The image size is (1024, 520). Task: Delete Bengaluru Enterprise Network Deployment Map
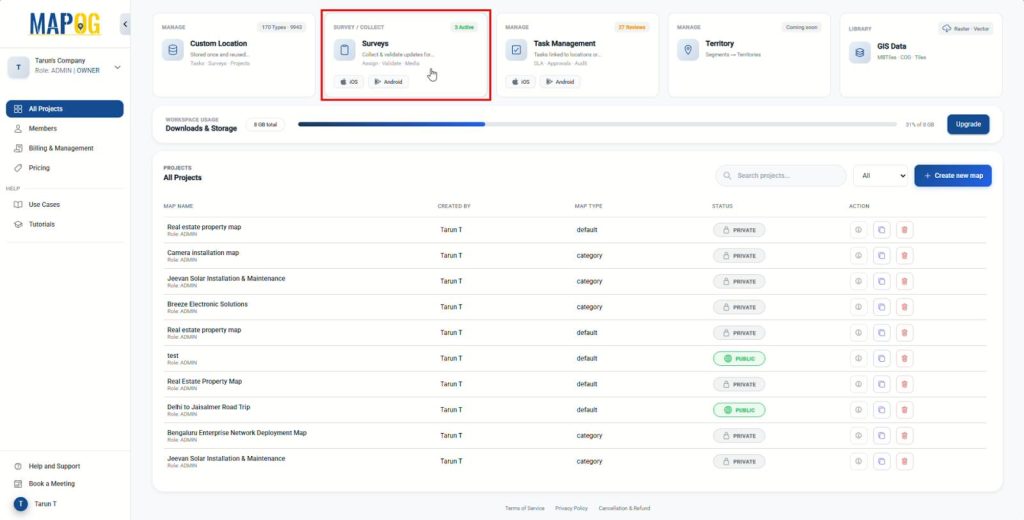[904, 436]
